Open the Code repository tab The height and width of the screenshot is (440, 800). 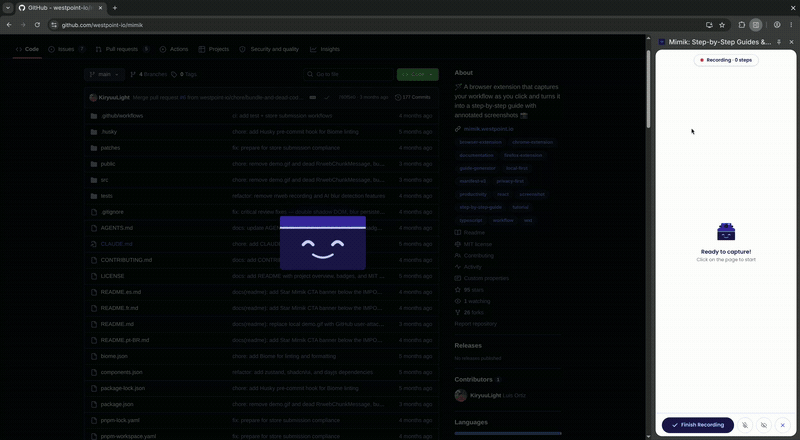pyautogui.click(x=27, y=49)
